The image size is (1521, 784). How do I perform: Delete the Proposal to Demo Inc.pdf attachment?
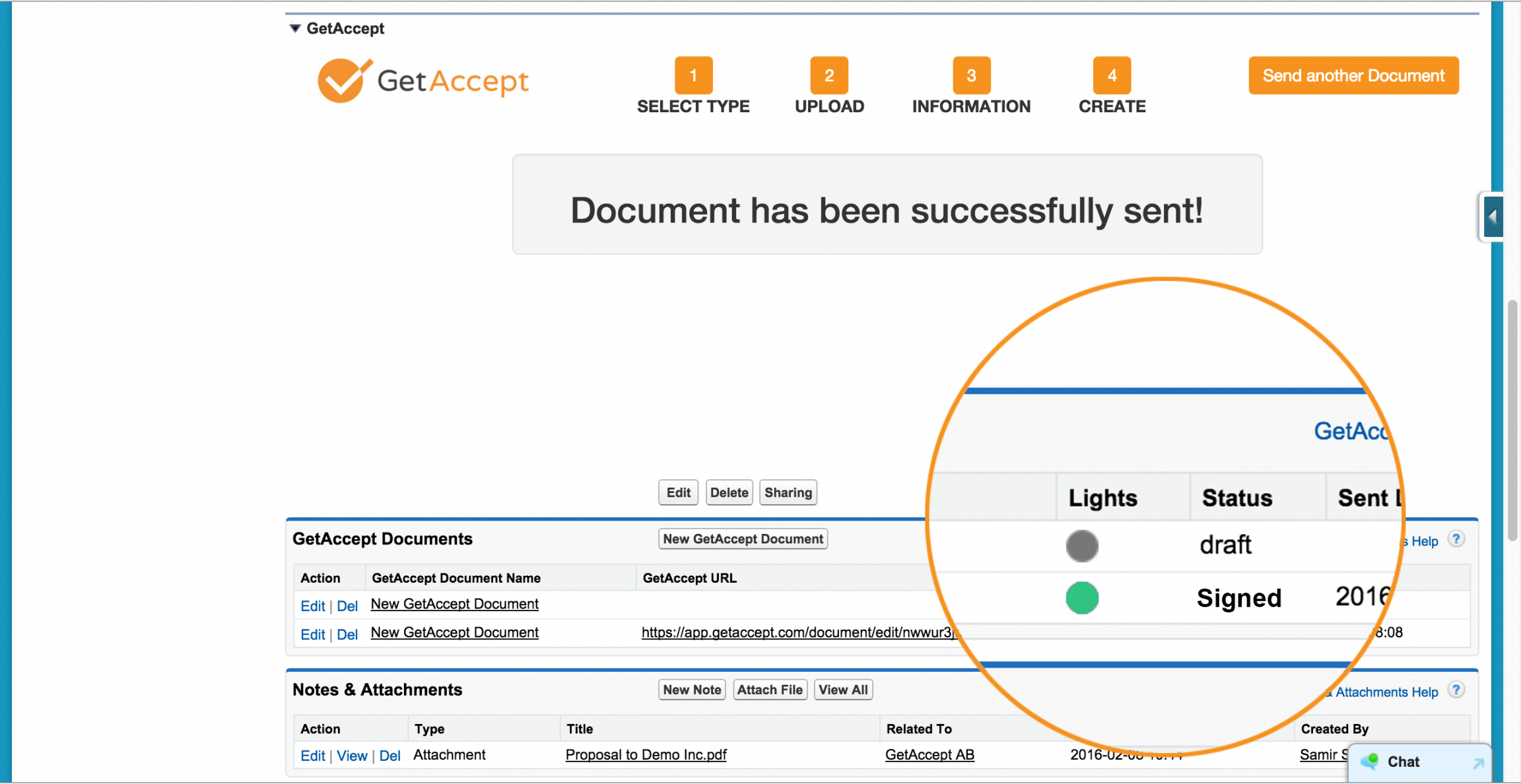389,756
